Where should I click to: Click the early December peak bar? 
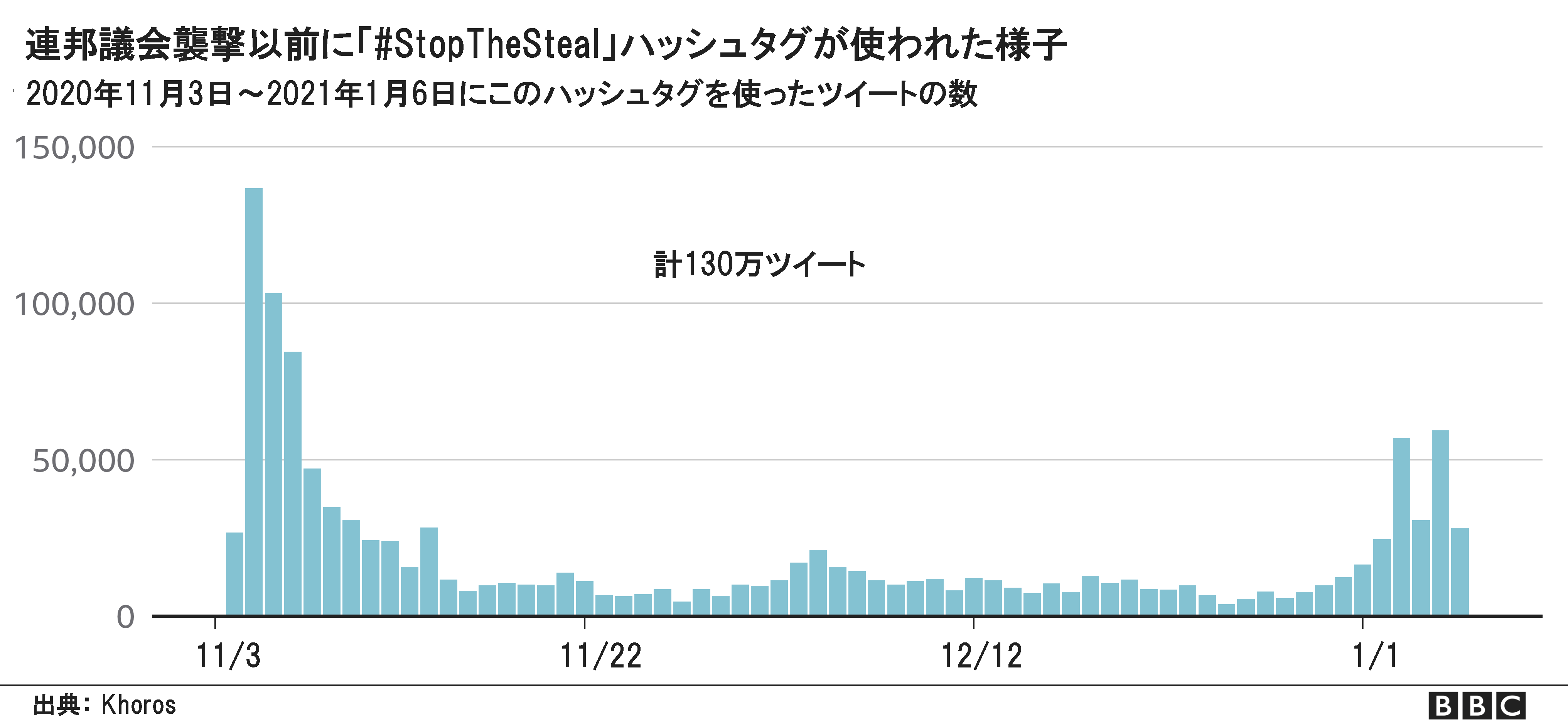pyautogui.click(x=818, y=582)
